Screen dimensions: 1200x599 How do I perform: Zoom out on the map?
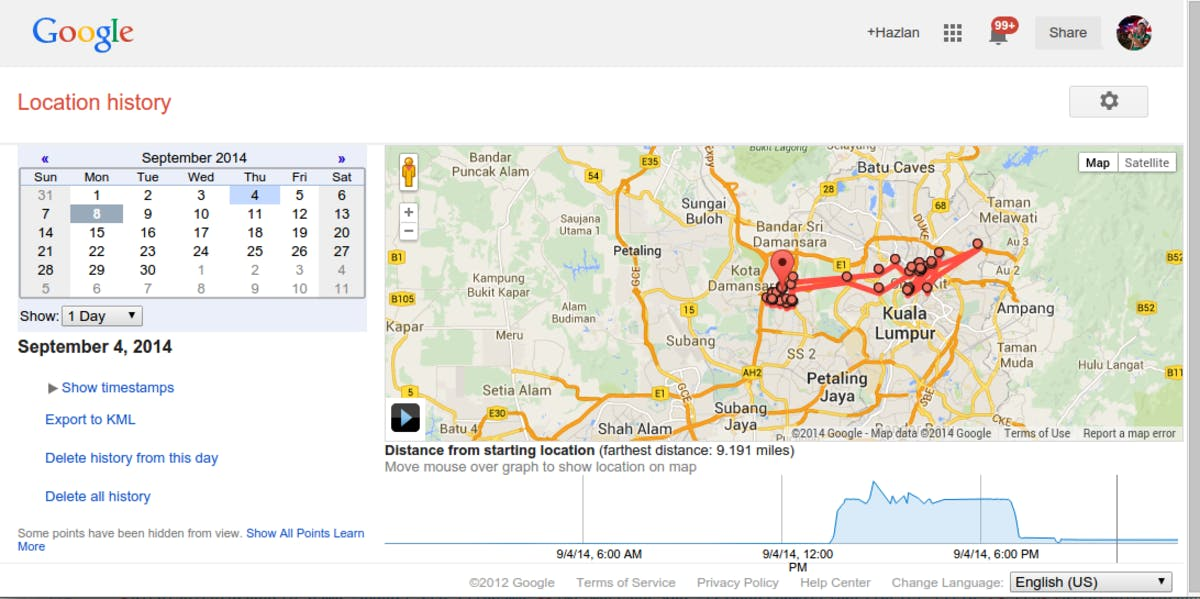(408, 231)
